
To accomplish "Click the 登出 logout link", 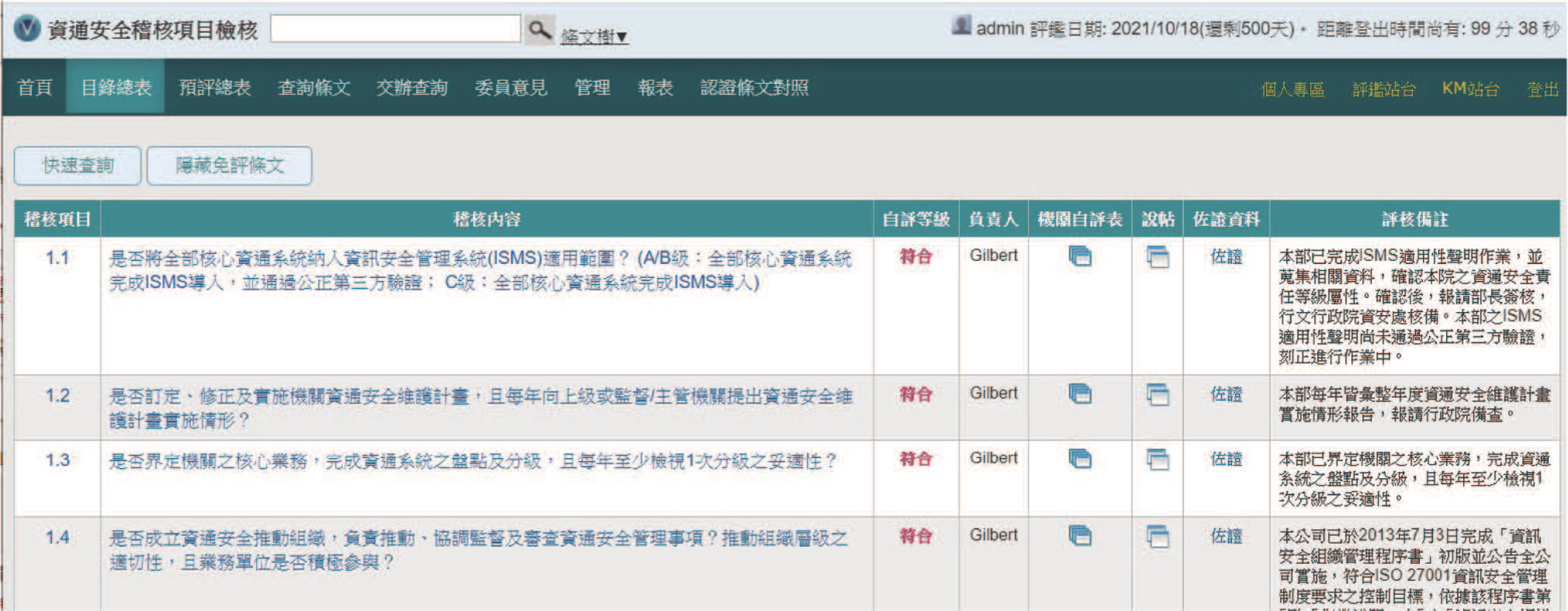I will tap(1542, 89).
